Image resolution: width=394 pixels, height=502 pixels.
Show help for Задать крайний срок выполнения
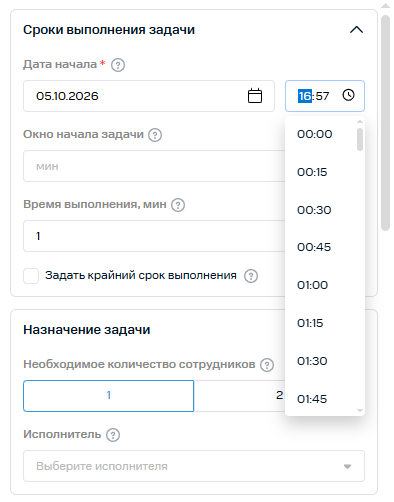click(251, 276)
